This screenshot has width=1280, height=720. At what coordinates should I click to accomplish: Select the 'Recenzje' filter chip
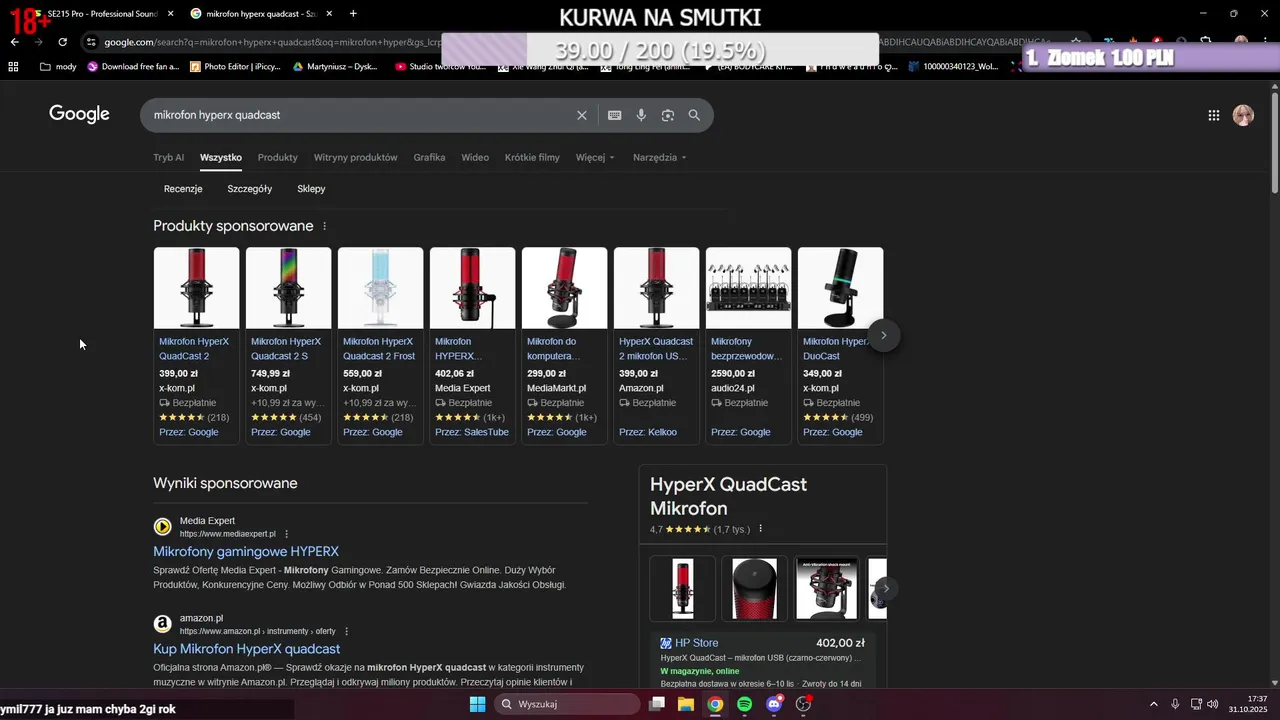183,189
